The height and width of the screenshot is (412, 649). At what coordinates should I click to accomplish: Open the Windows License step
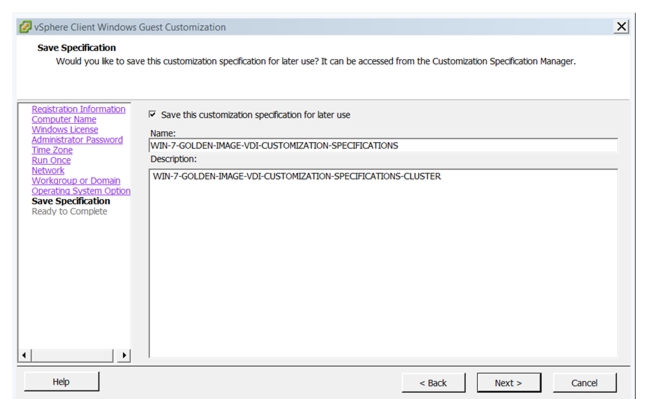tap(65, 130)
